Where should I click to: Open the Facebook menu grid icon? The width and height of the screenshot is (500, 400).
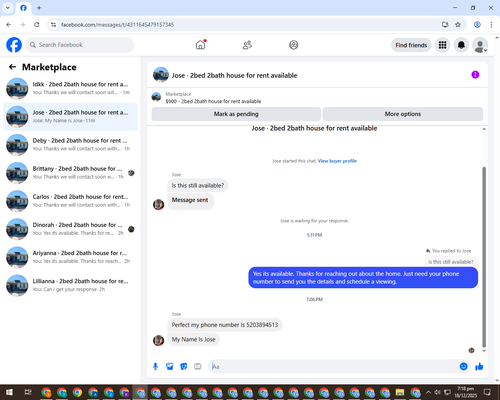[x=442, y=45]
